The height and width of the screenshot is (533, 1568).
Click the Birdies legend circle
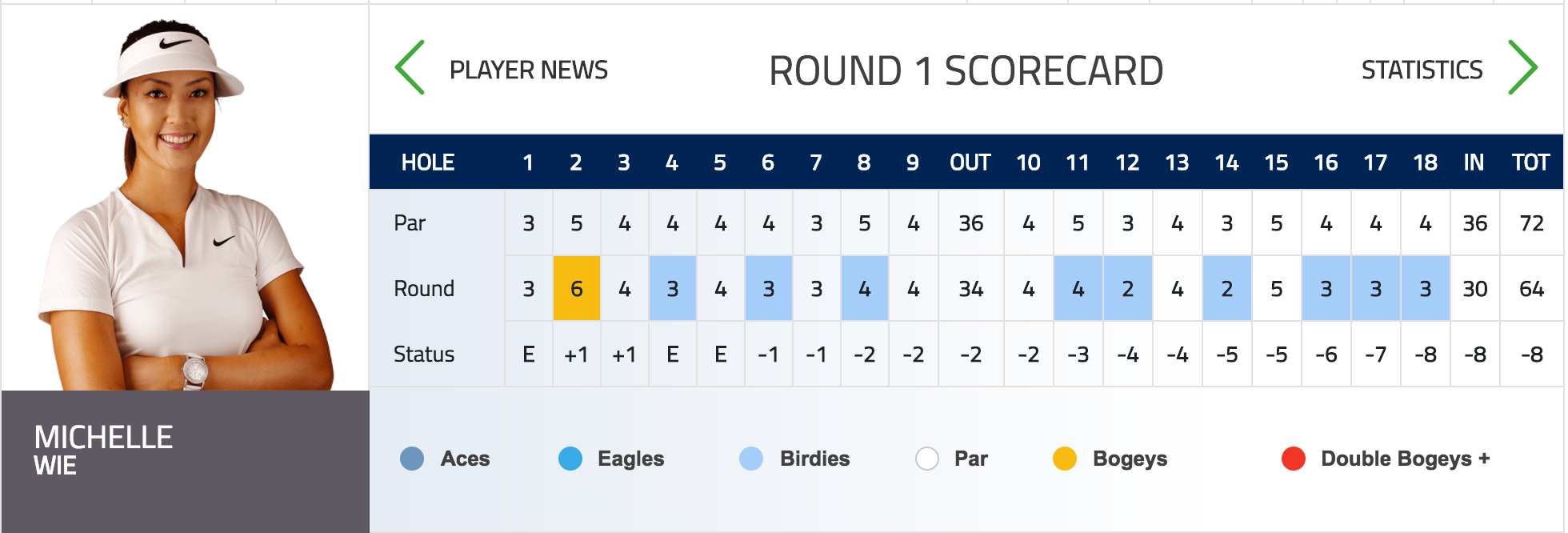[751, 459]
